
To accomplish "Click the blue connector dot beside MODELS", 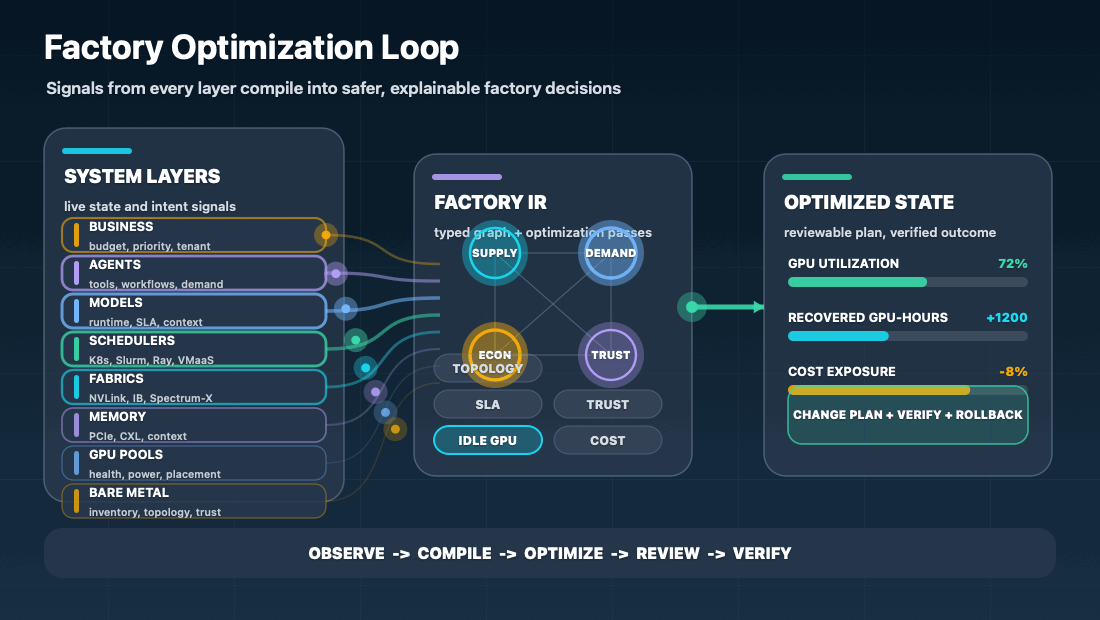I will pyautogui.click(x=345, y=308).
